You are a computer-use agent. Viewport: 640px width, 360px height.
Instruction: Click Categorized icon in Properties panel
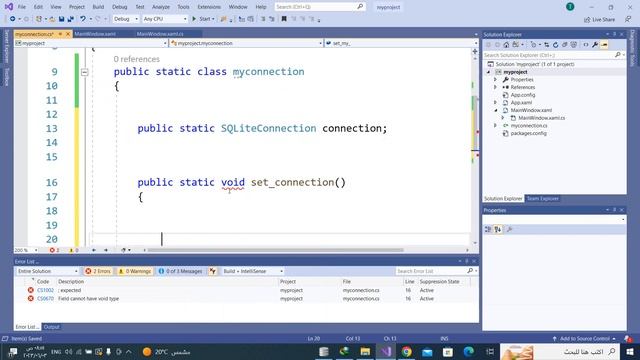[x=488, y=230]
